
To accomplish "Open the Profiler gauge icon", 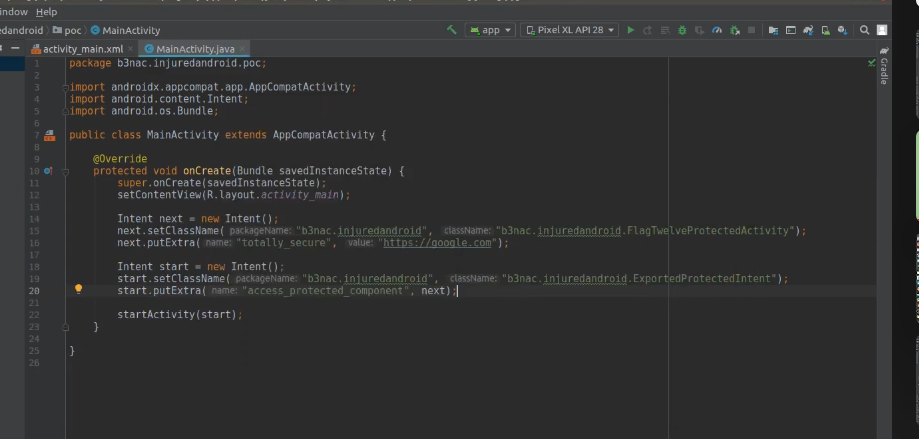I will (x=717, y=30).
